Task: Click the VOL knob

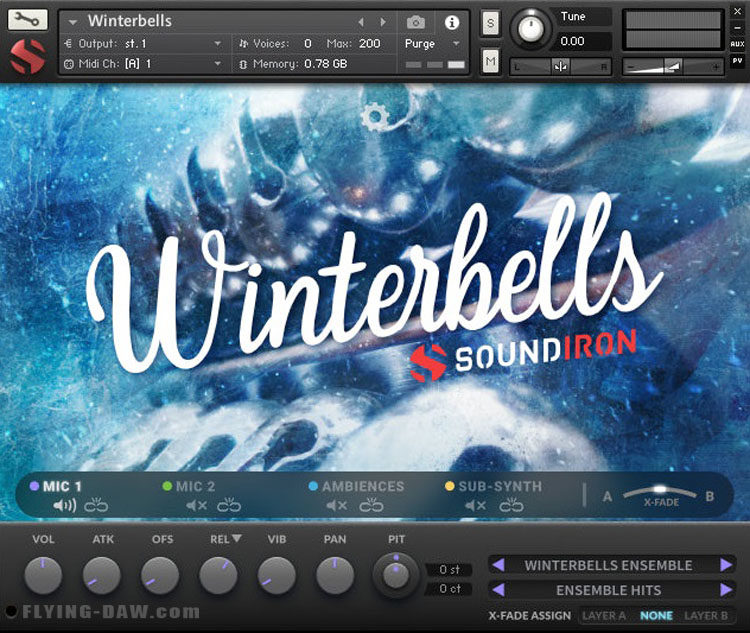Action: [x=43, y=575]
